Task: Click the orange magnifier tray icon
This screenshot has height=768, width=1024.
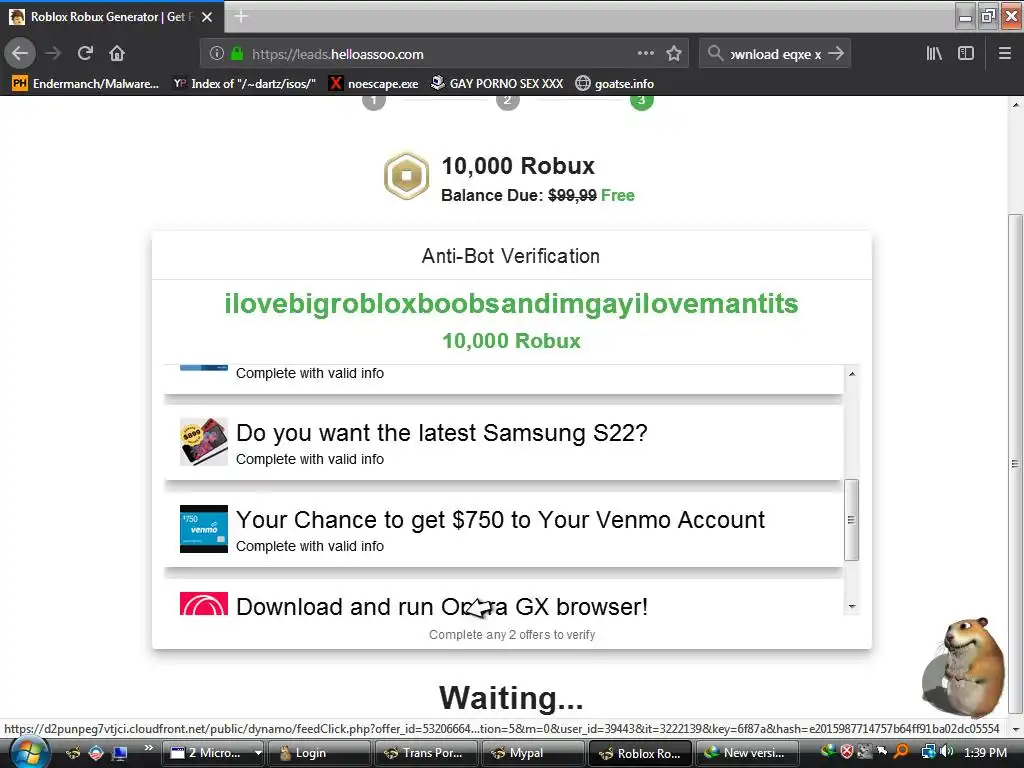Action: 901,752
